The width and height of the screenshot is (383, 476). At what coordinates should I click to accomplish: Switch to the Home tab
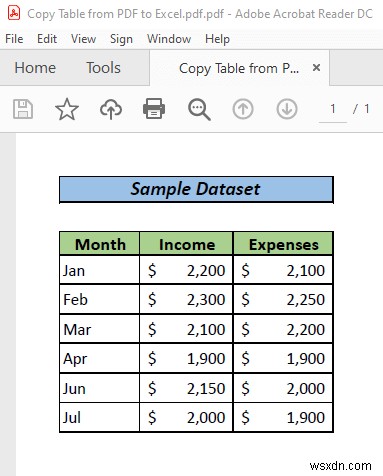click(x=35, y=68)
